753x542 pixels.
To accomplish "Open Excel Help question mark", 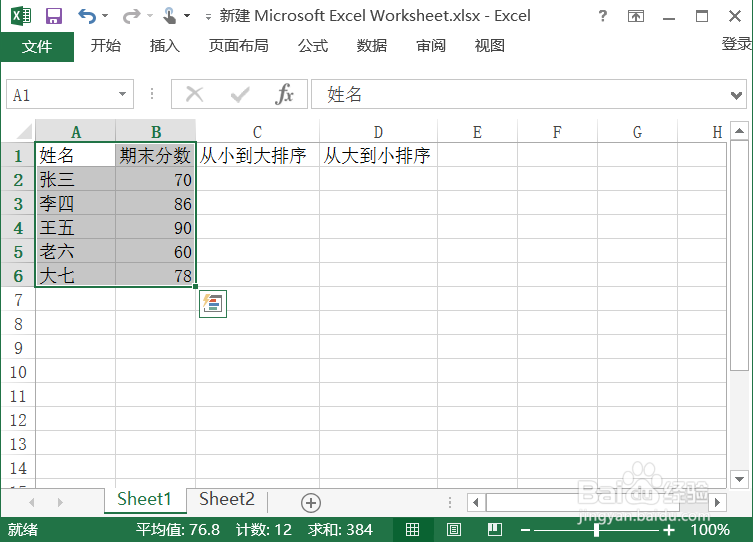I will [603, 16].
